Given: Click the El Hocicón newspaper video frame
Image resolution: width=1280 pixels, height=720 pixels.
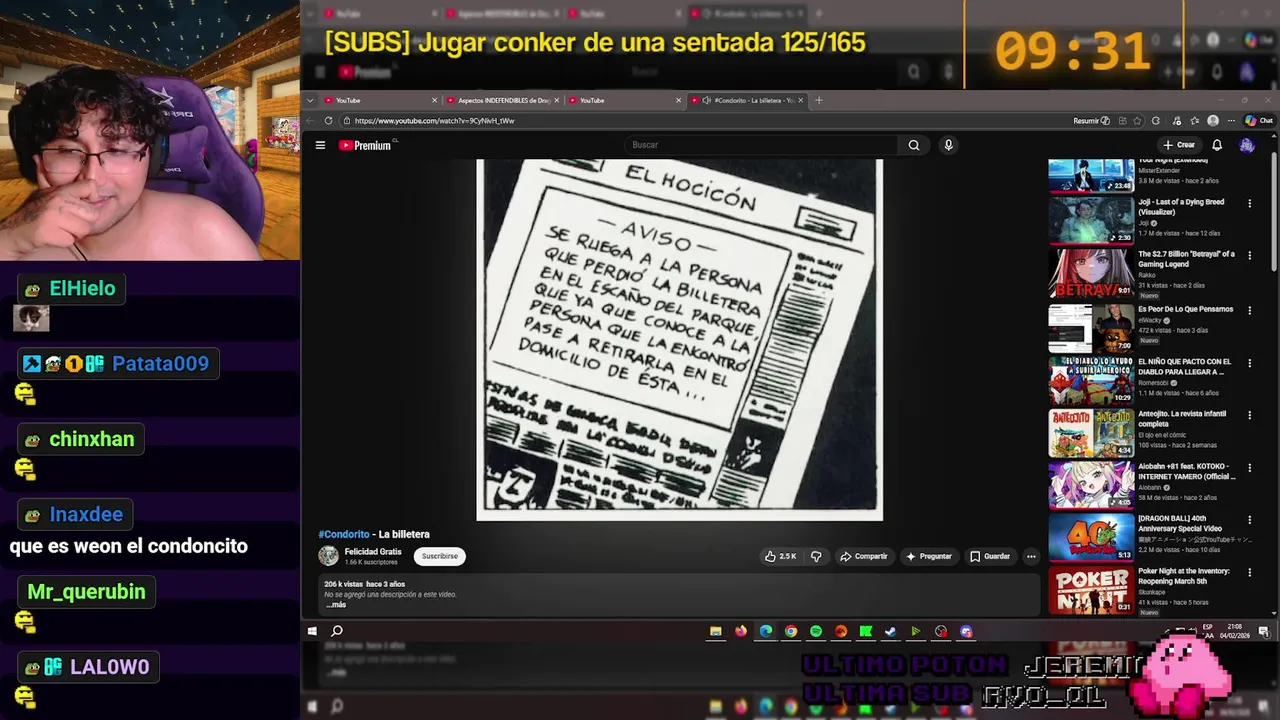Looking at the screenshot, I should click(679, 340).
